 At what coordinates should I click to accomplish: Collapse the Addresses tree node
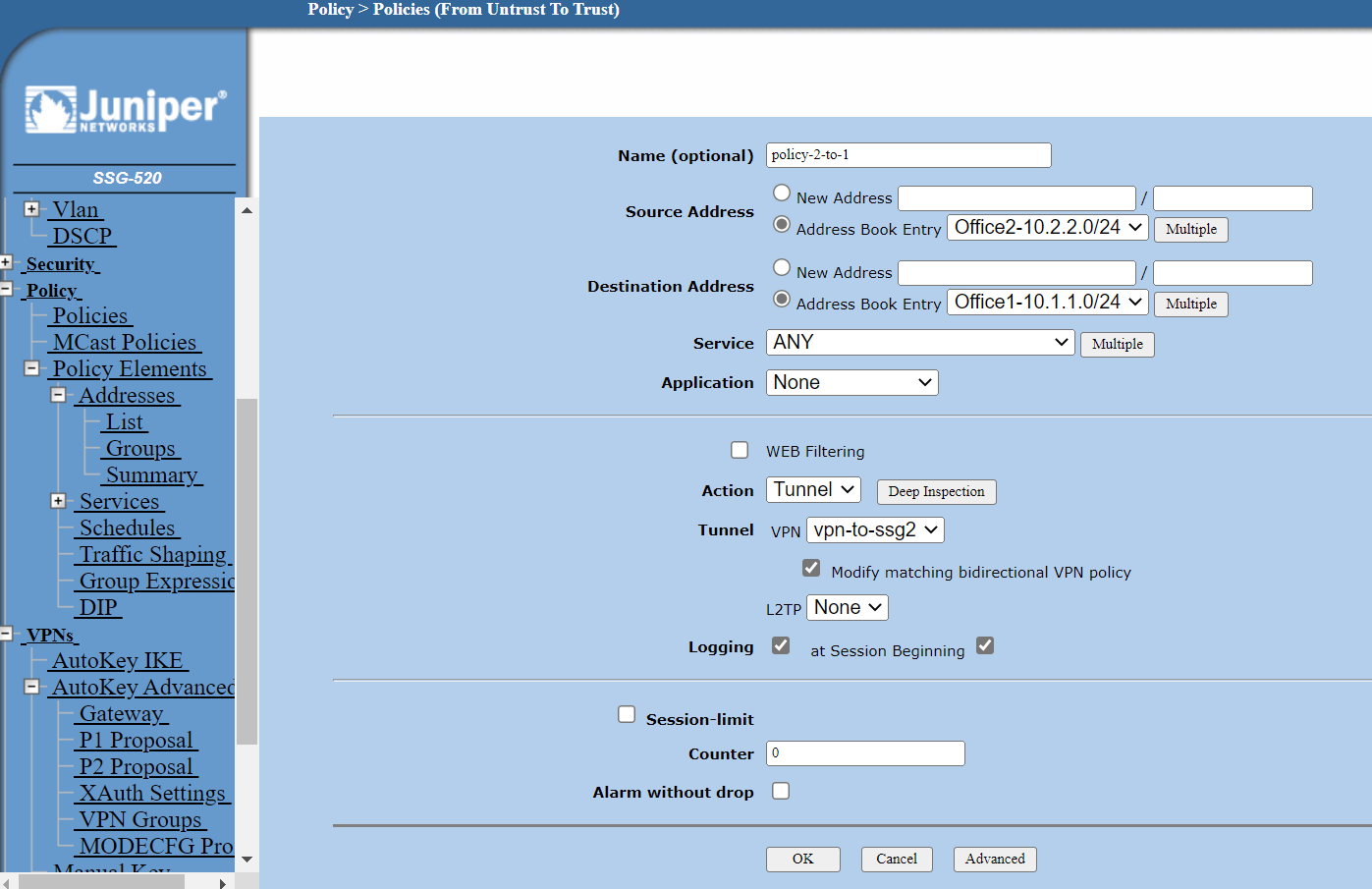[x=59, y=395]
